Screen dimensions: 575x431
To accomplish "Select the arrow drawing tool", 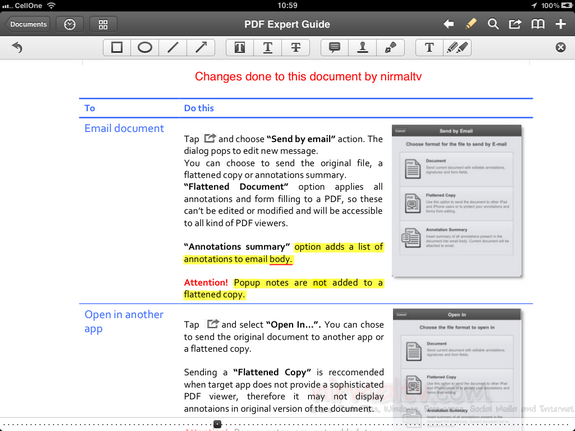I will [x=201, y=48].
